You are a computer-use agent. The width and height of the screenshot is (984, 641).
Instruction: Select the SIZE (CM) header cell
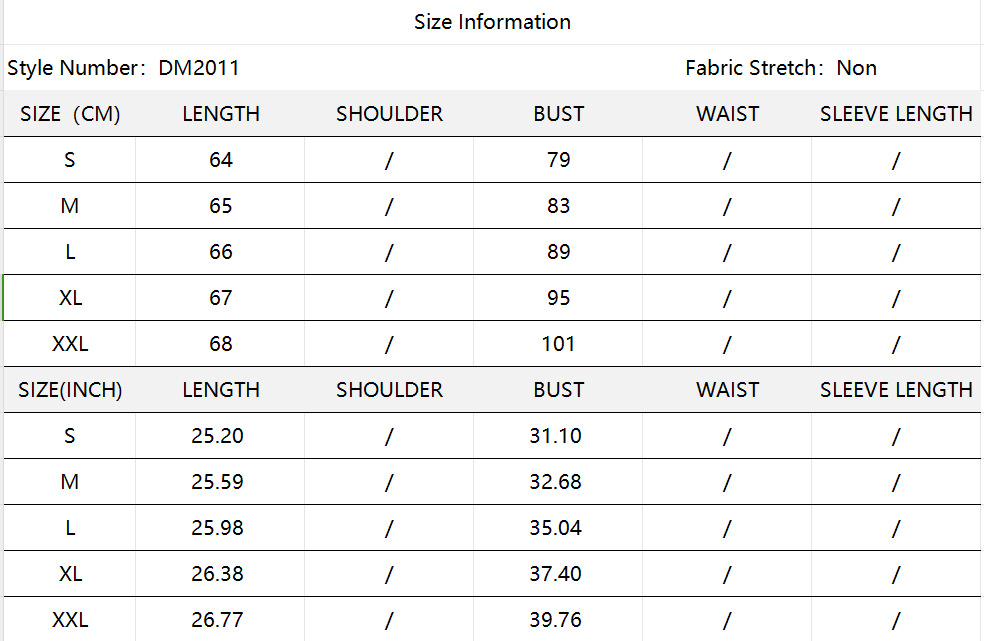tap(70, 114)
